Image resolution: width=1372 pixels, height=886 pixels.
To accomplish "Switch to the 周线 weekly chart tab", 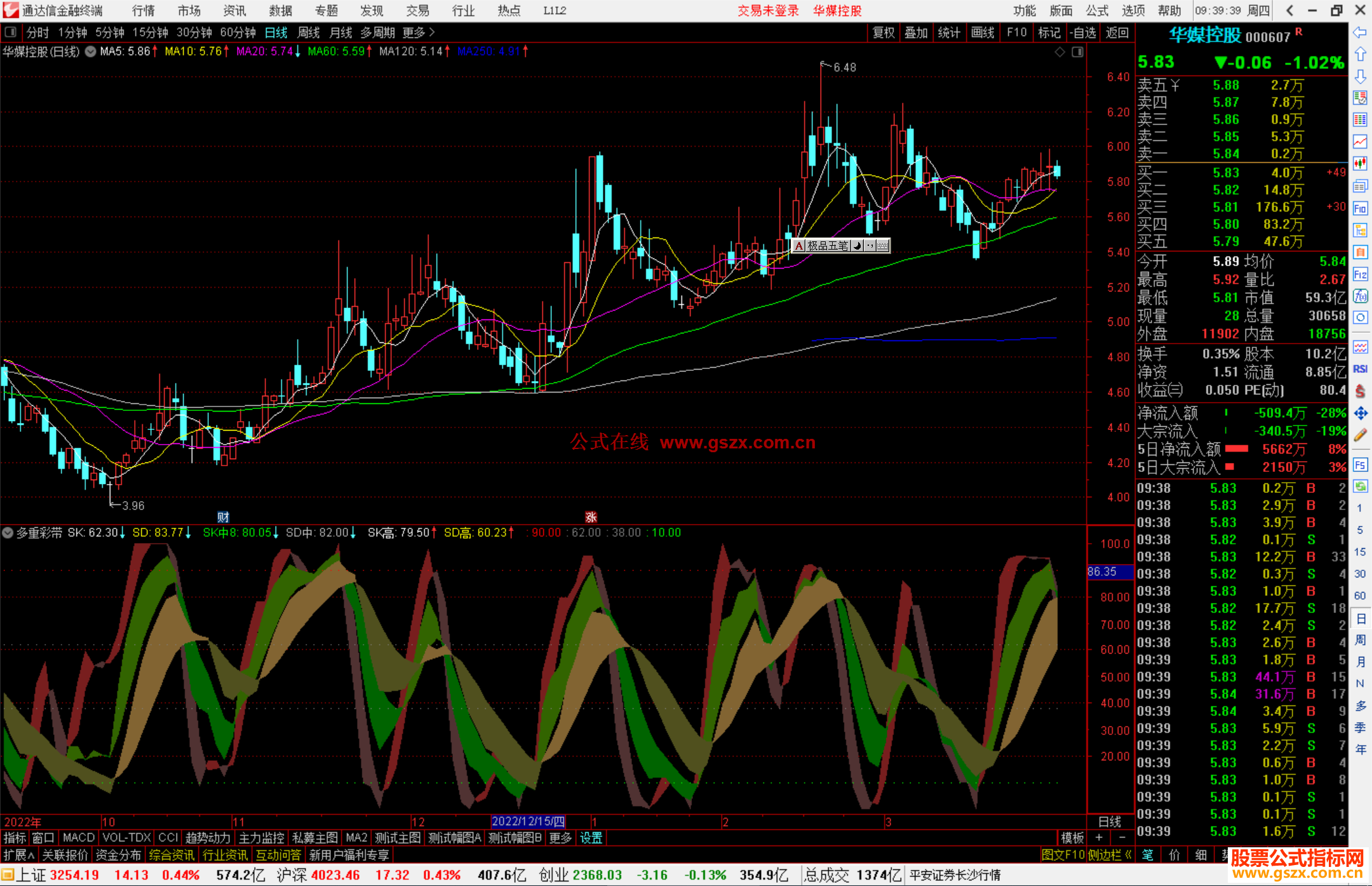I will point(309,32).
